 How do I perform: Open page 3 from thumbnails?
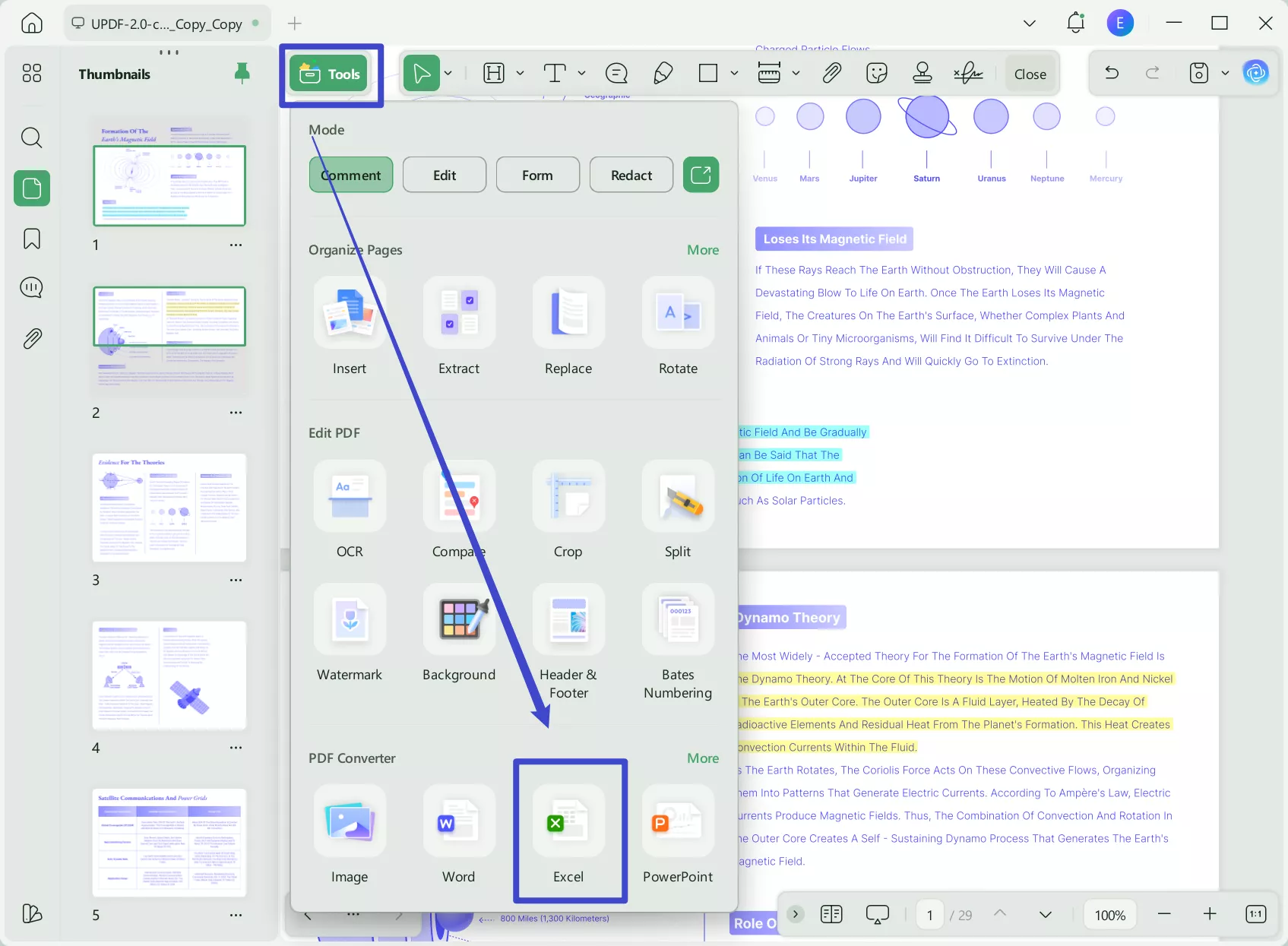[x=169, y=508]
